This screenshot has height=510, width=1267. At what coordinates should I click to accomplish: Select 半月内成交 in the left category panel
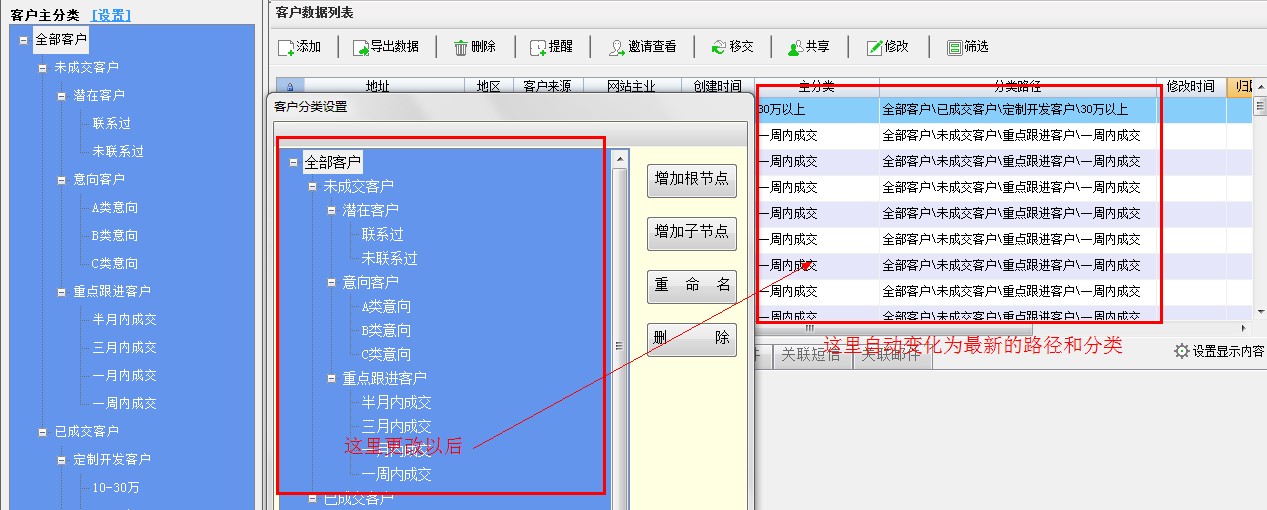[125, 320]
